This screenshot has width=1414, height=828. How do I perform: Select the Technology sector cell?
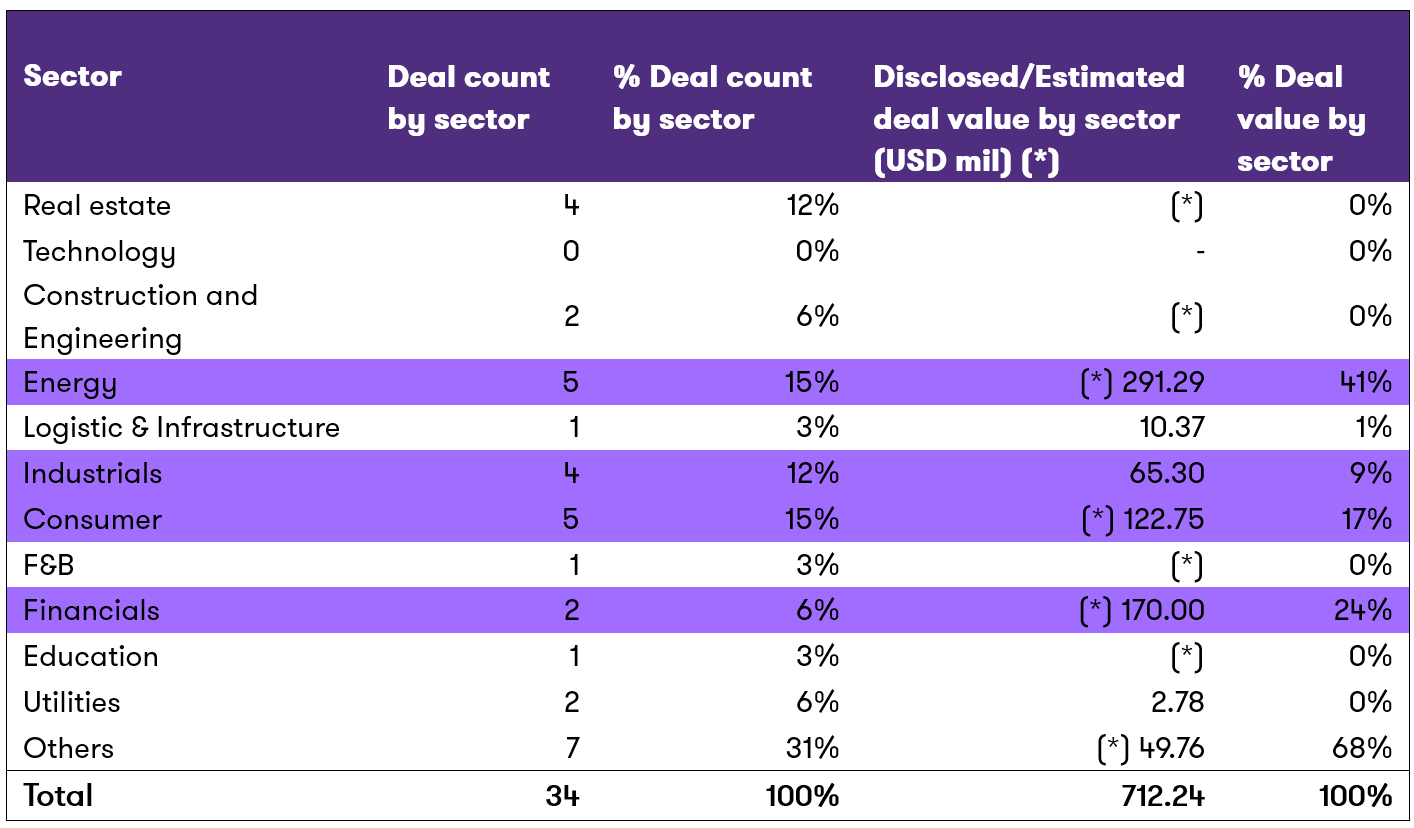[x=99, y=251]
